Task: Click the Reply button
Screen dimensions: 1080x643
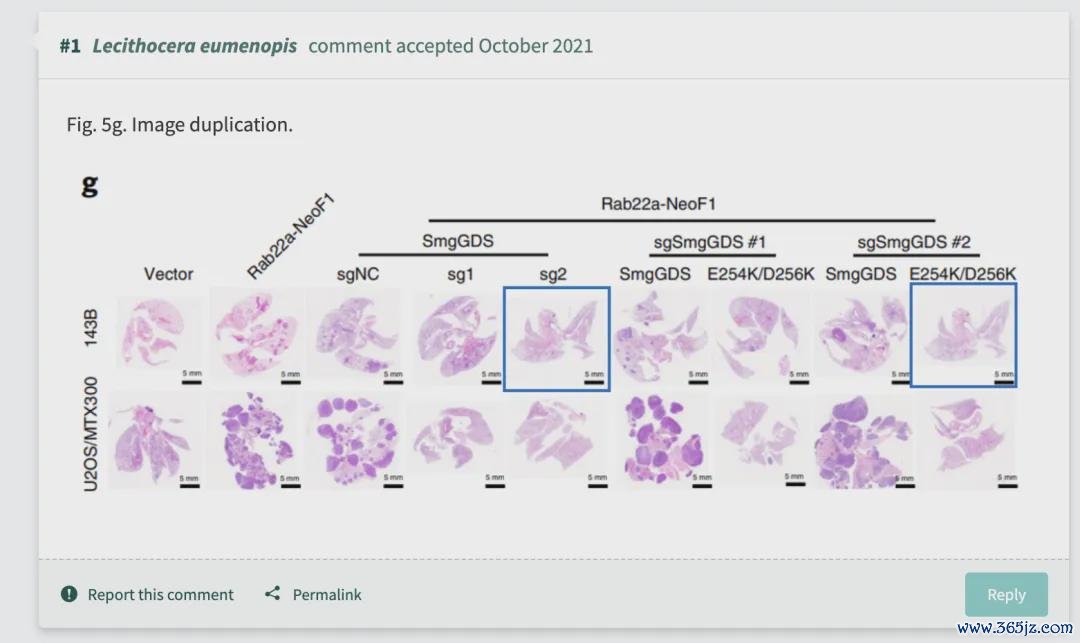Action: pyautogui.click(x=1006, y=594)
